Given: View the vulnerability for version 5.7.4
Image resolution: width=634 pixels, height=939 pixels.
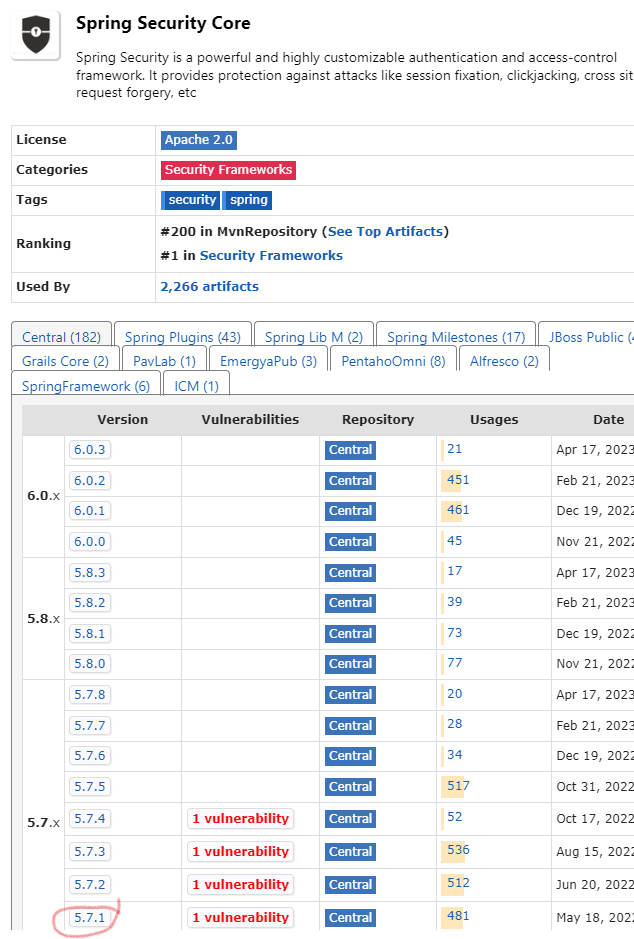Looking at the screenshot, I should tap(241, 819).
